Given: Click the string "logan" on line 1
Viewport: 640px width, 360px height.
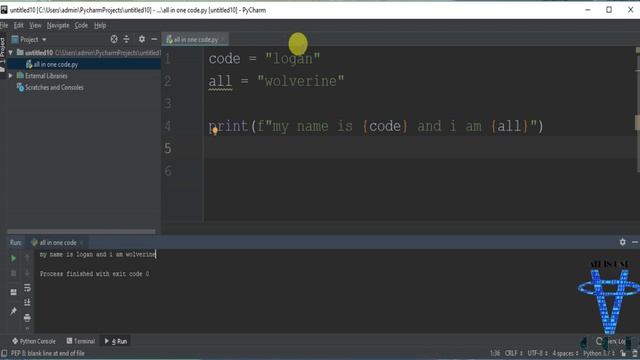Looking at the screenshot, I should pos(293,59).
